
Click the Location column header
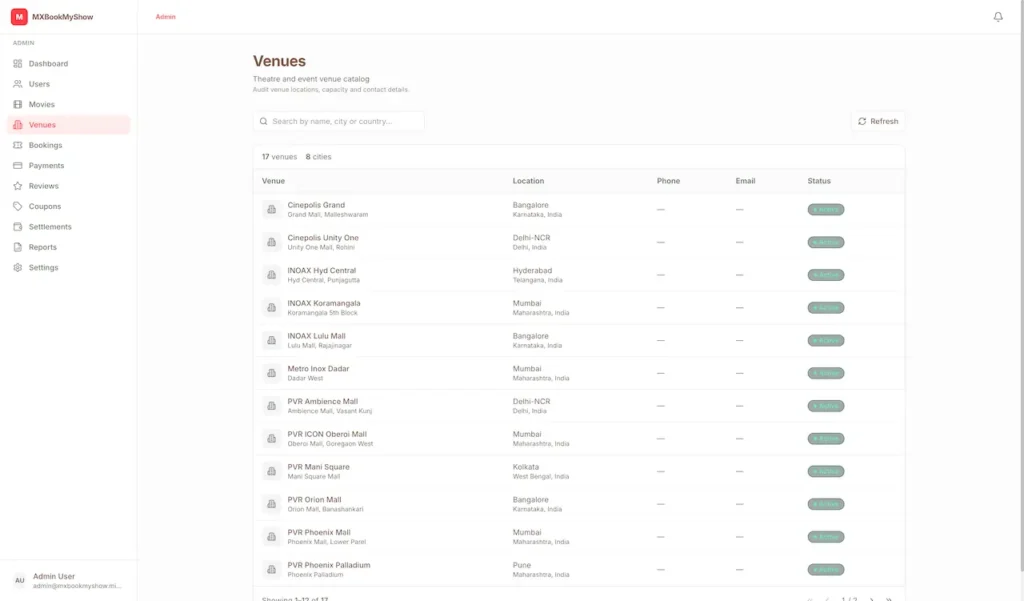(x=528, y=181)
